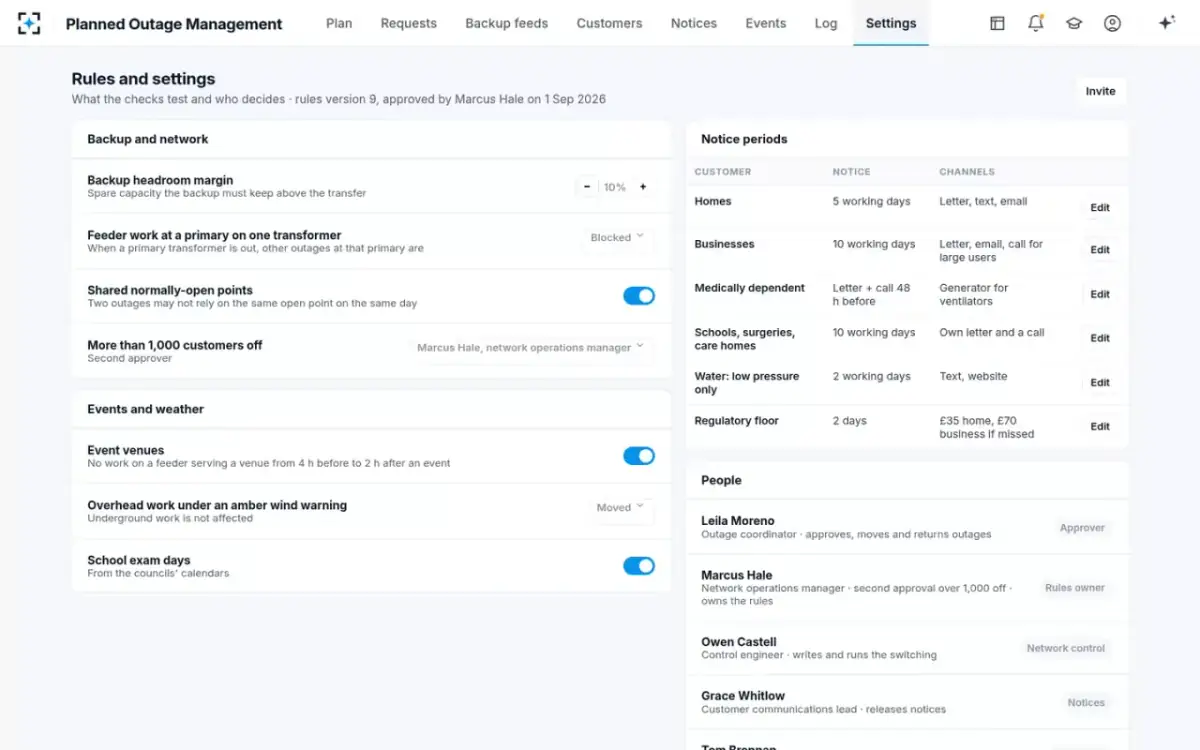Image resolution: width=1200 pixels, height=750 pixels.
Task: Edit the Homes notice period
Action: pyautogui.click(x=1100, y=208)
